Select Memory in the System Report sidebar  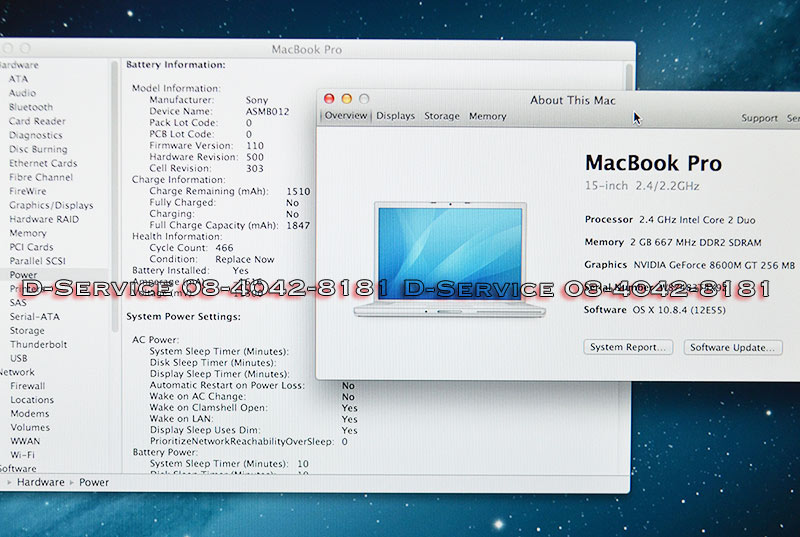[x=28, y=233]
